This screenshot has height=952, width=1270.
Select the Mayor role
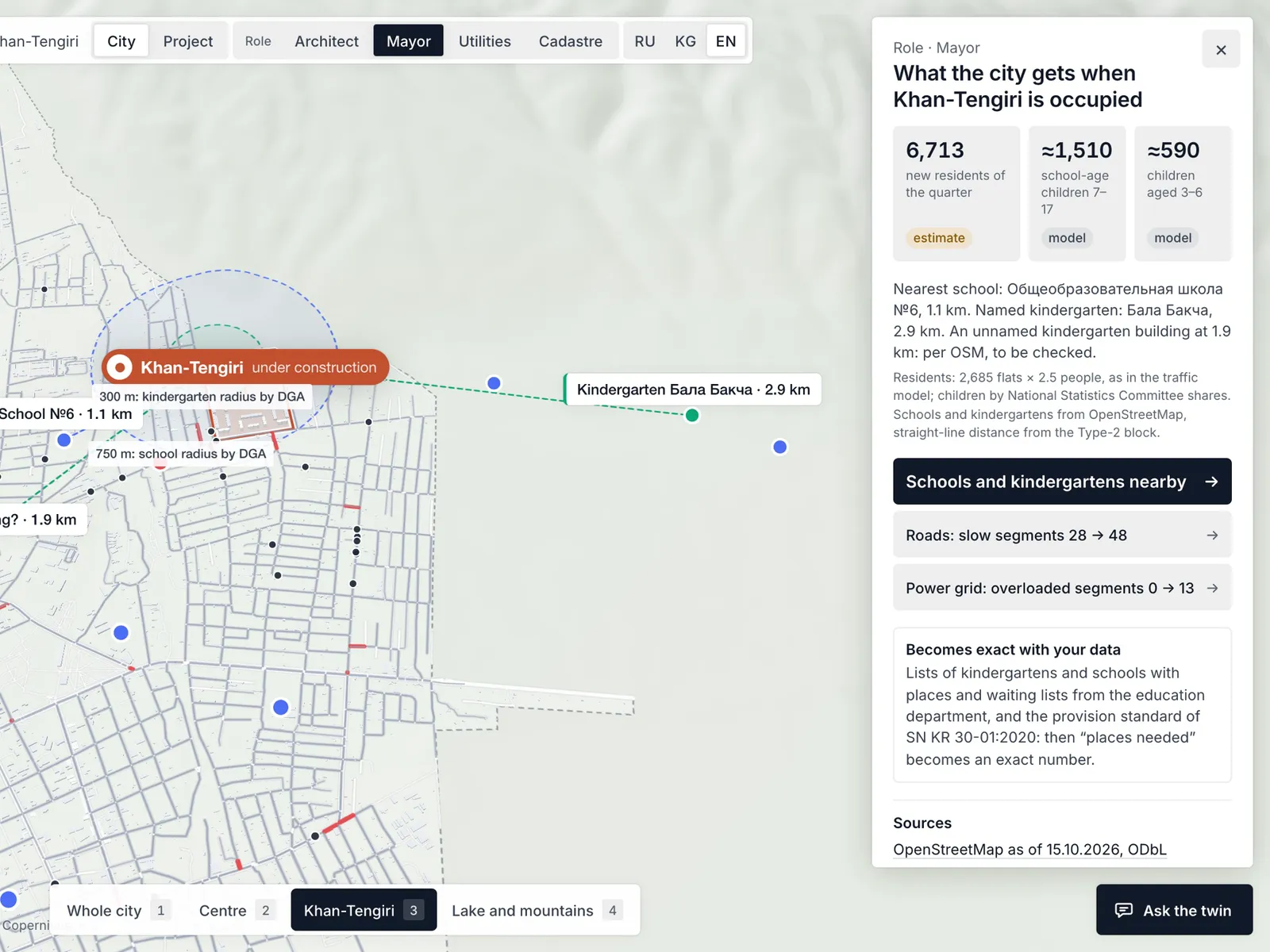[x=409, y=41]
